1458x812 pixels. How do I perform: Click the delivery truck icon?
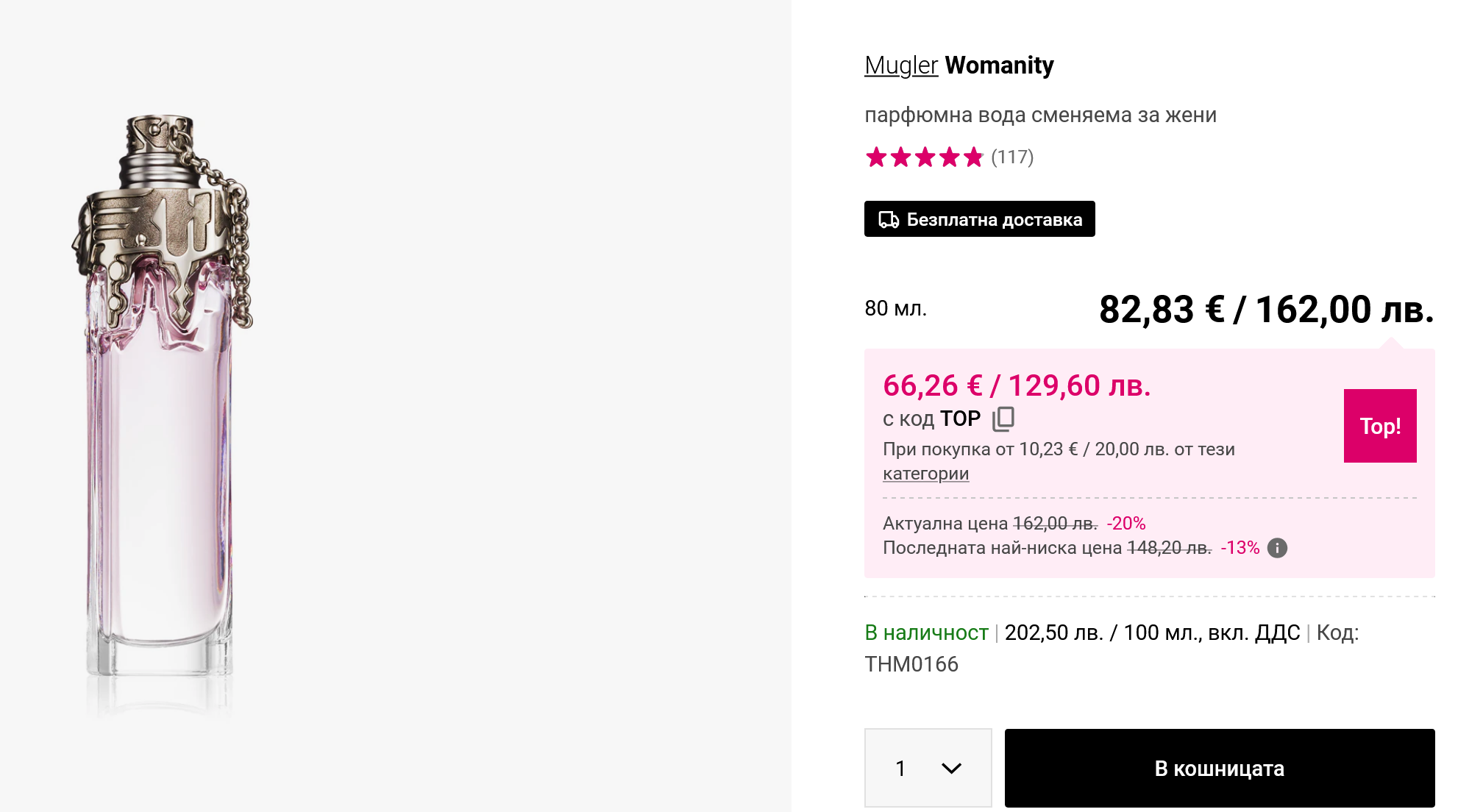pyautogui.click(x=889, y=220)
